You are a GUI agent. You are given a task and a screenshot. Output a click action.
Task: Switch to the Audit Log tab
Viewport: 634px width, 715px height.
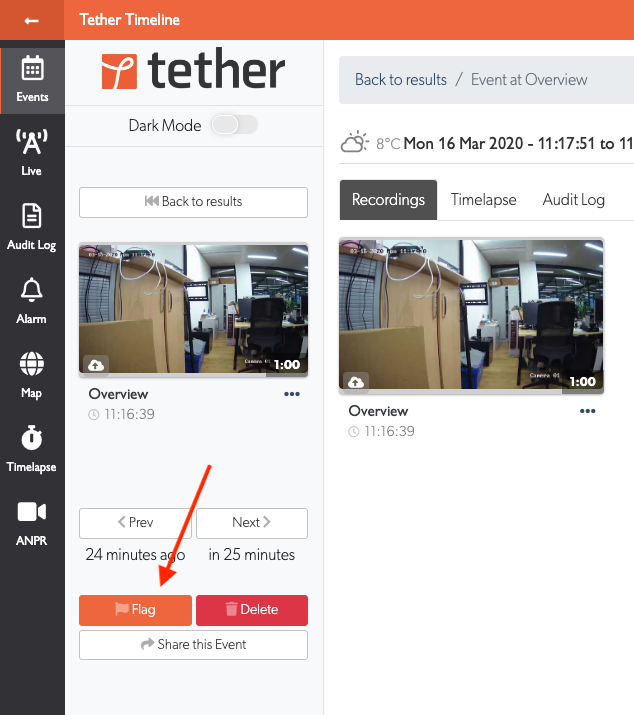point(573,200)
